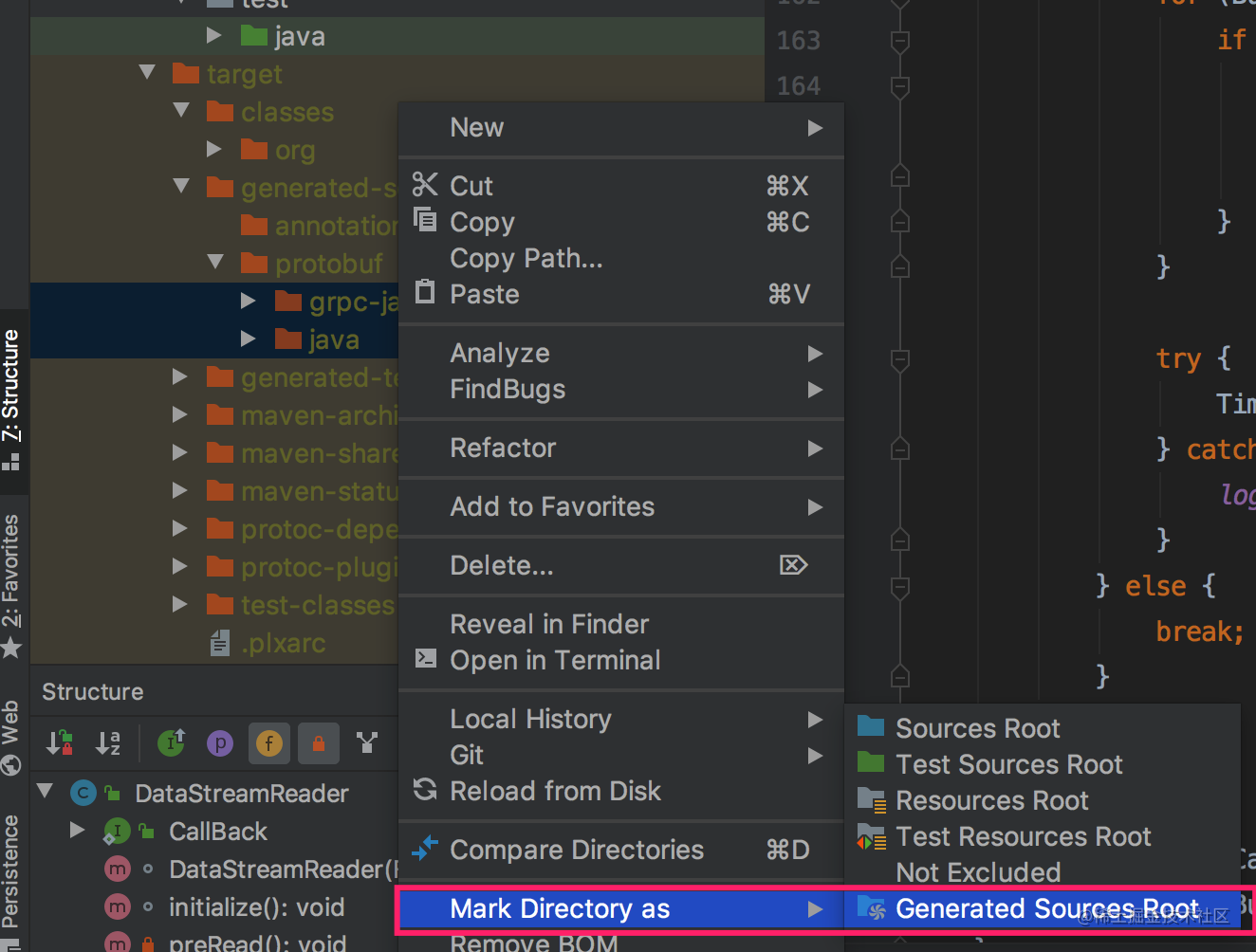Choose Delete... from context menu

621,565
